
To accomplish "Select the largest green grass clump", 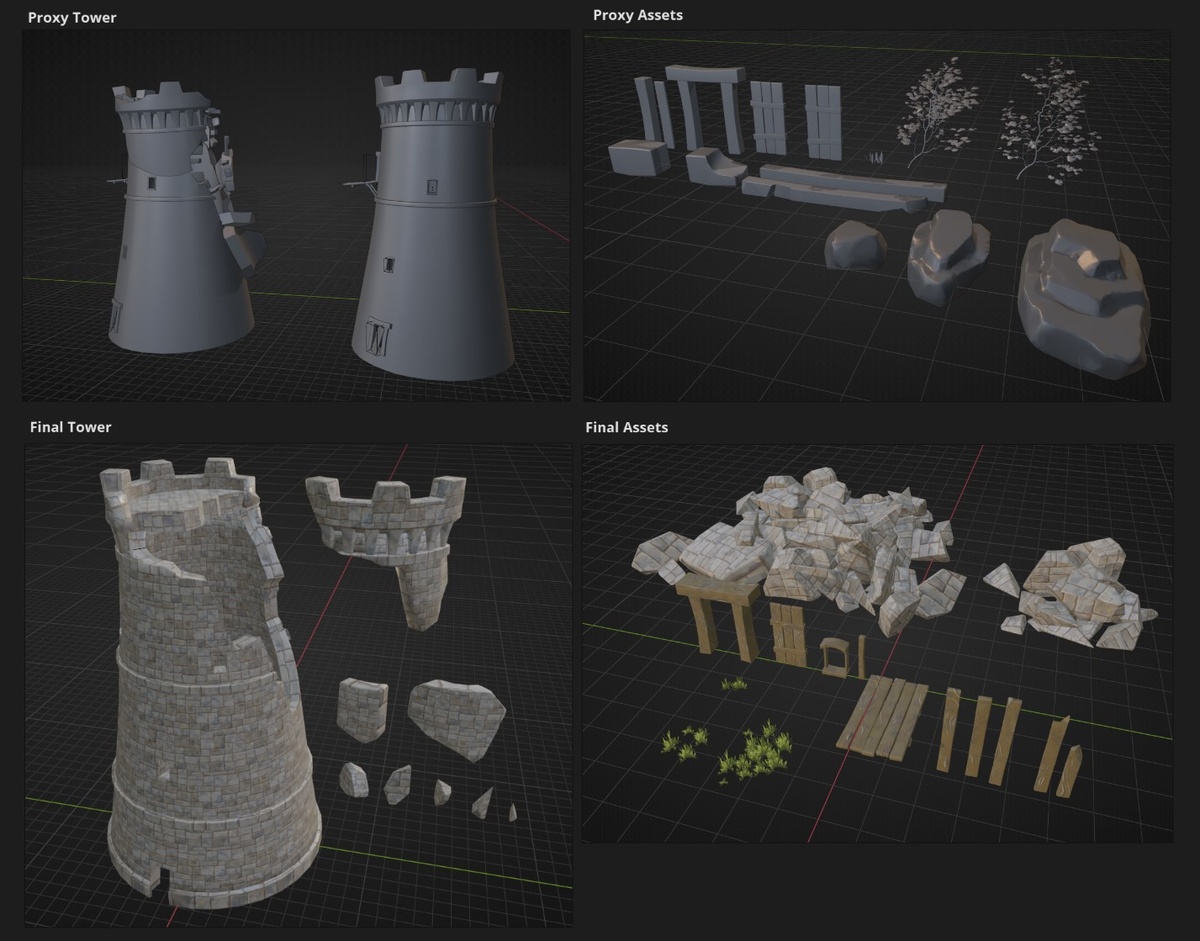I will coord(754,755).
